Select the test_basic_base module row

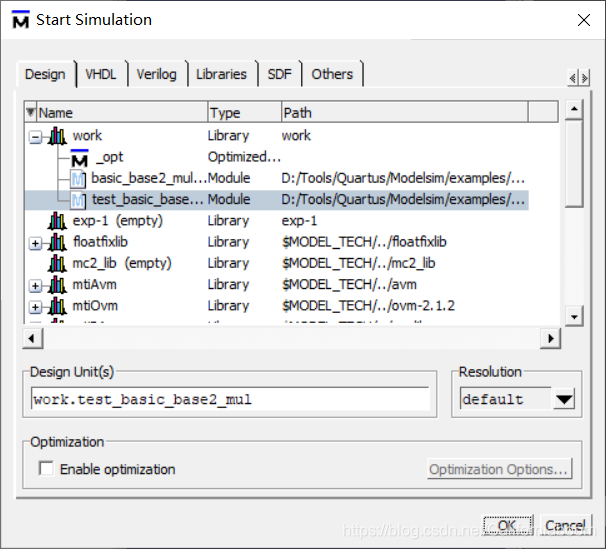tap(276, 200)
